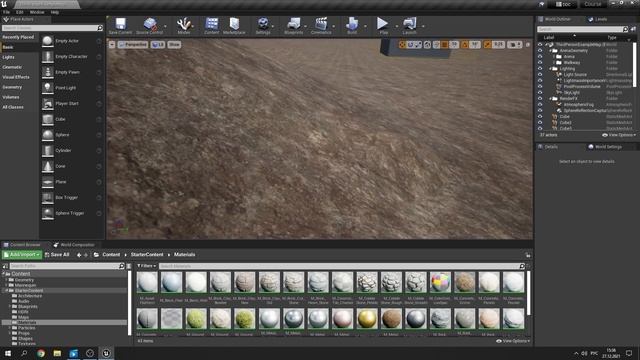Select the Cylinder shape in Place Actors
Image resolution: width=640 pixels, height=360 pixels.
point(72,150)
